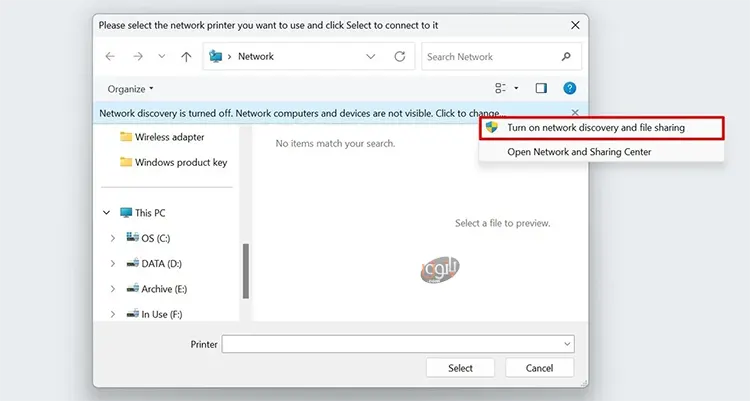750x401 pixels.
Task: Click the Cancel button
Action: point(540,368)
